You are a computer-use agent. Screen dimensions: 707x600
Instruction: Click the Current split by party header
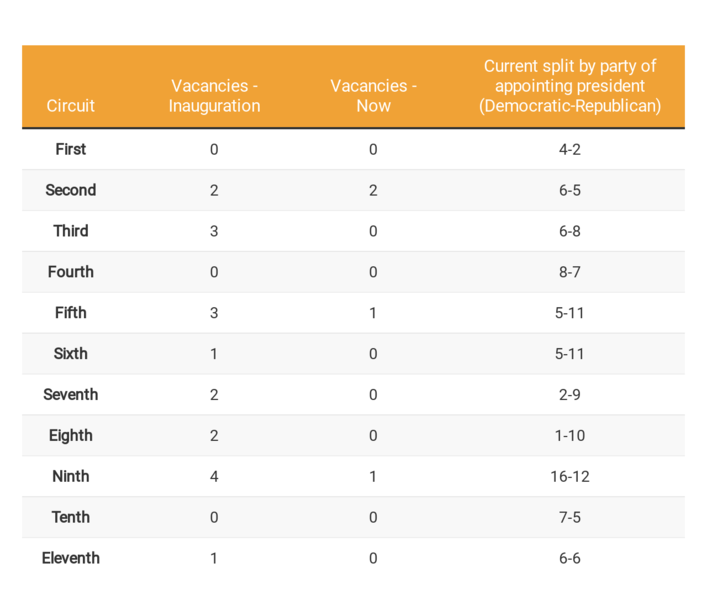point(570,86)
